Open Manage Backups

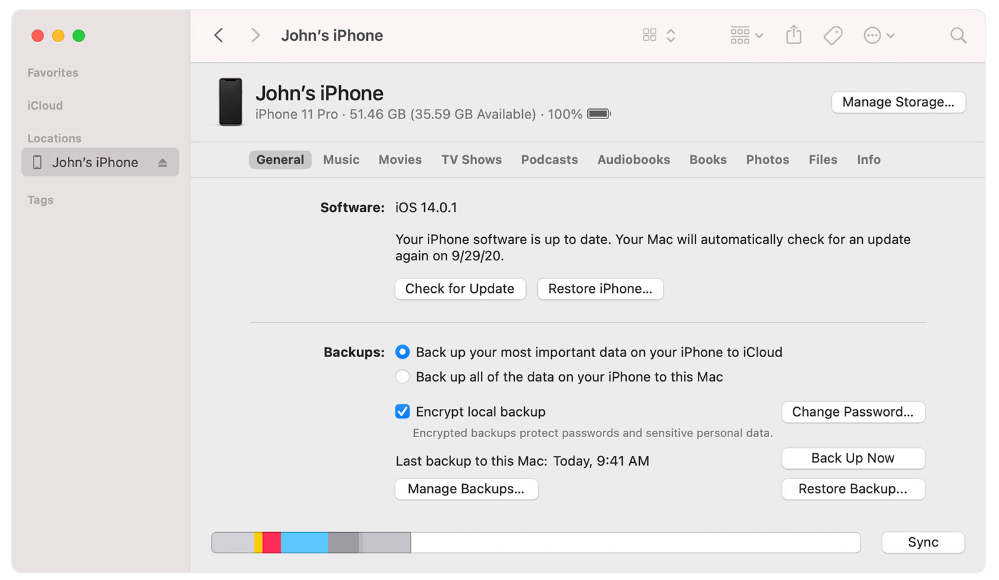coord(466,489)
